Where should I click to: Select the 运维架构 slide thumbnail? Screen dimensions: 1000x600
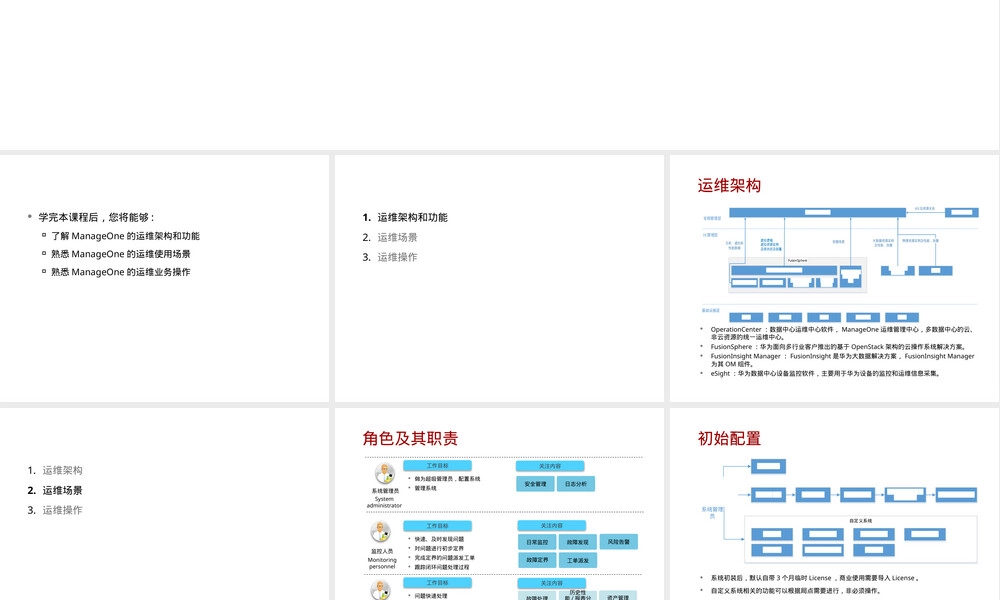[834, 278]
